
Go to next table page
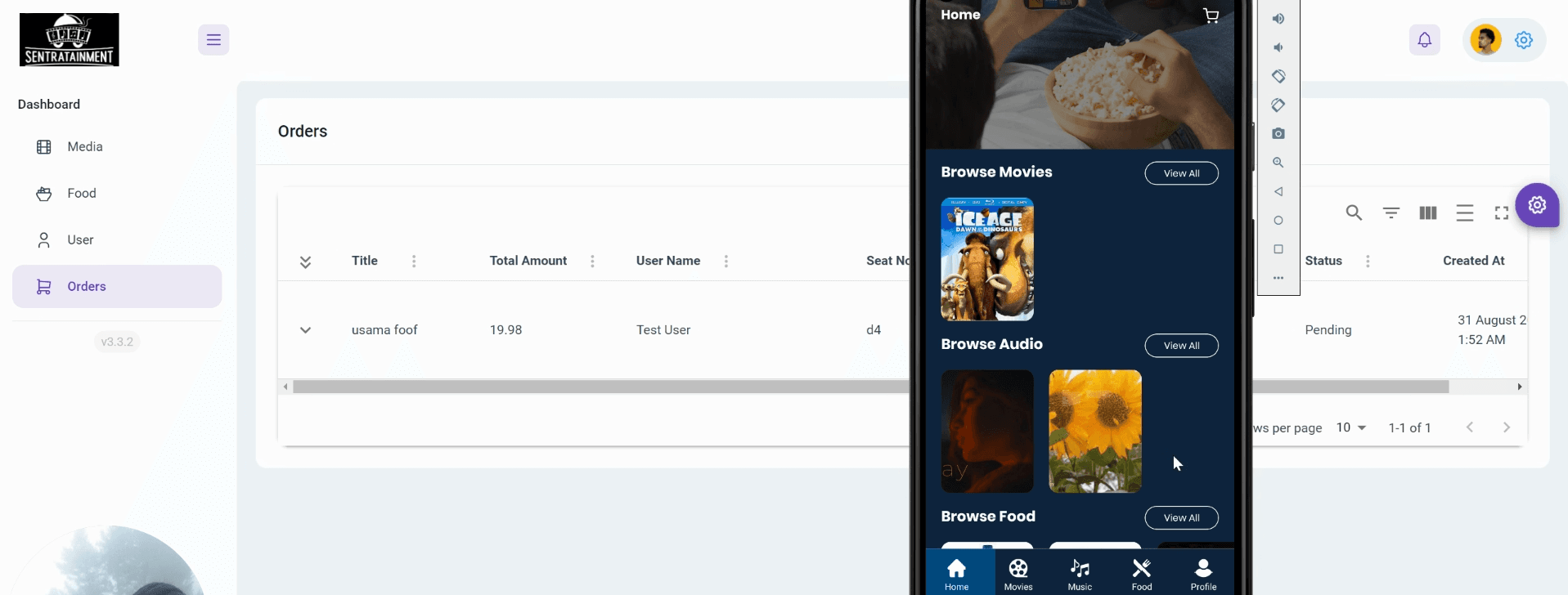1506,427
